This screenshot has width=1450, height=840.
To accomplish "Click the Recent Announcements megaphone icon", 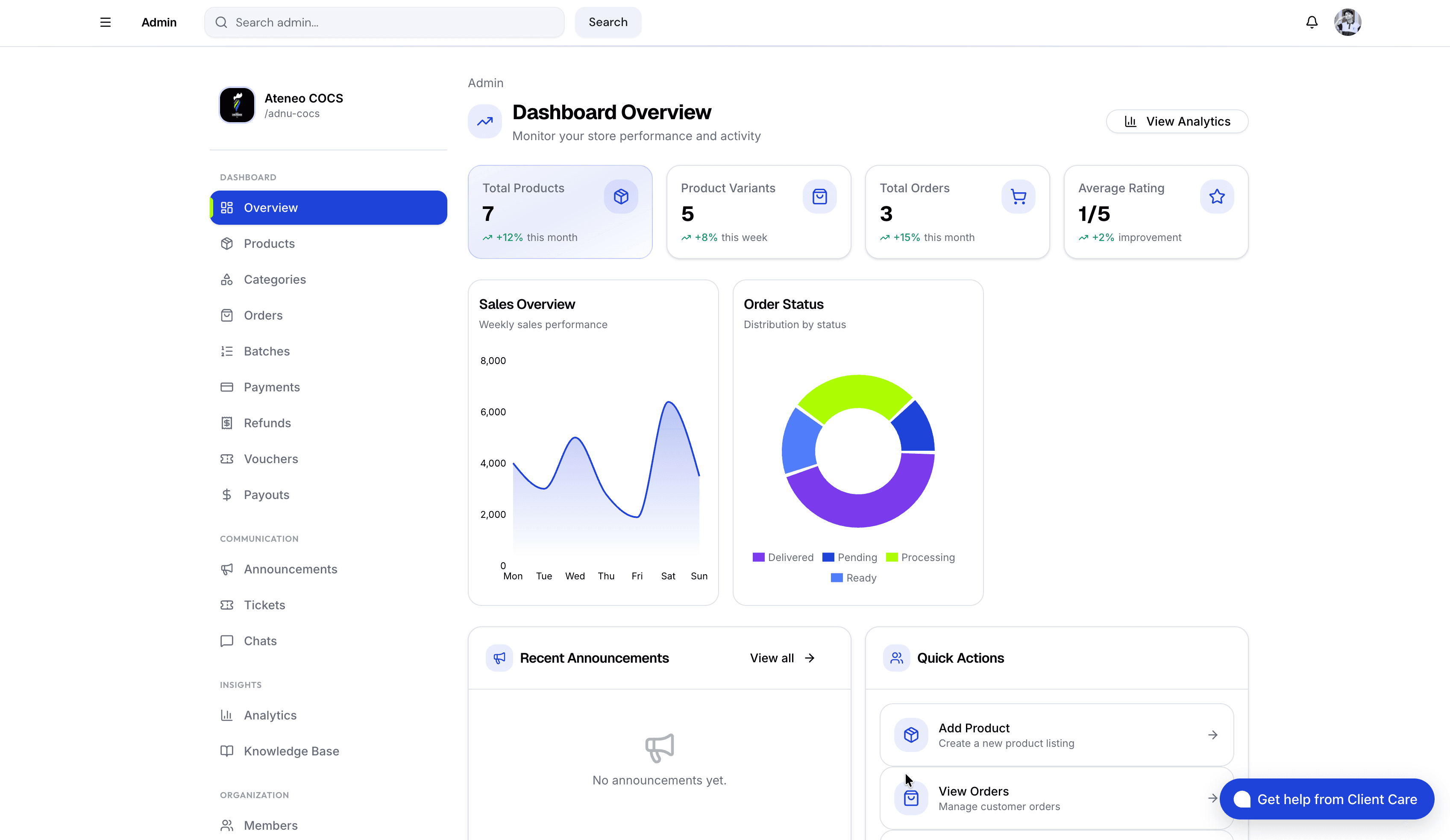I will [x=499, y=658].
